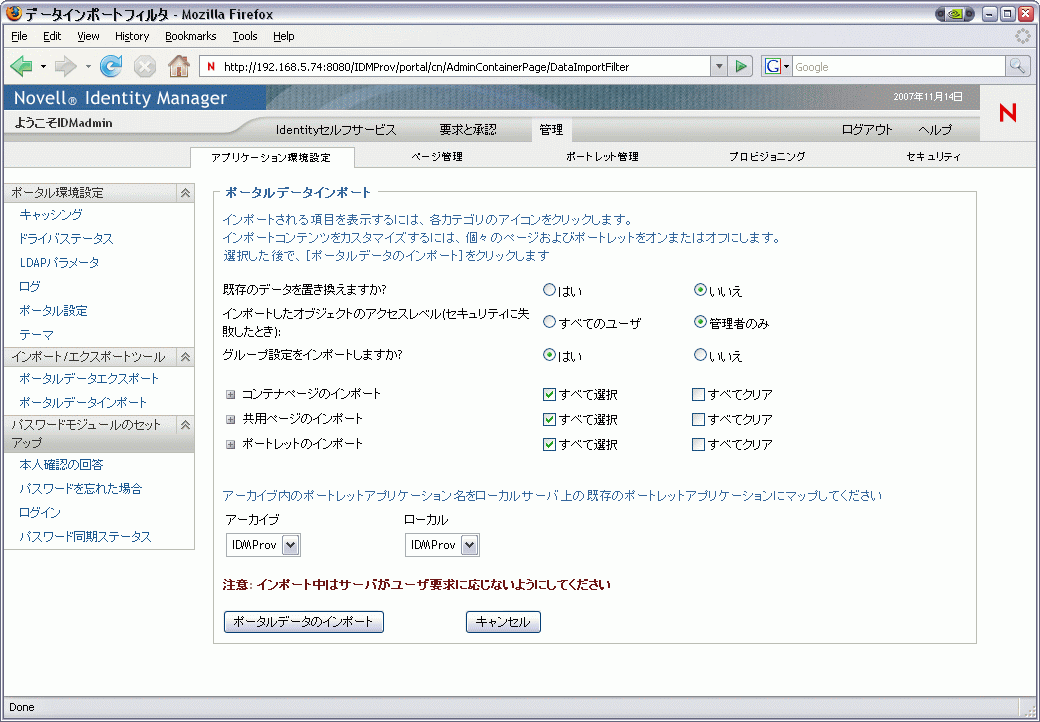The width and height of the screenshot is (1040, 722).
Task: Click the Stop loading icon
Action: [x=145, y=66]
